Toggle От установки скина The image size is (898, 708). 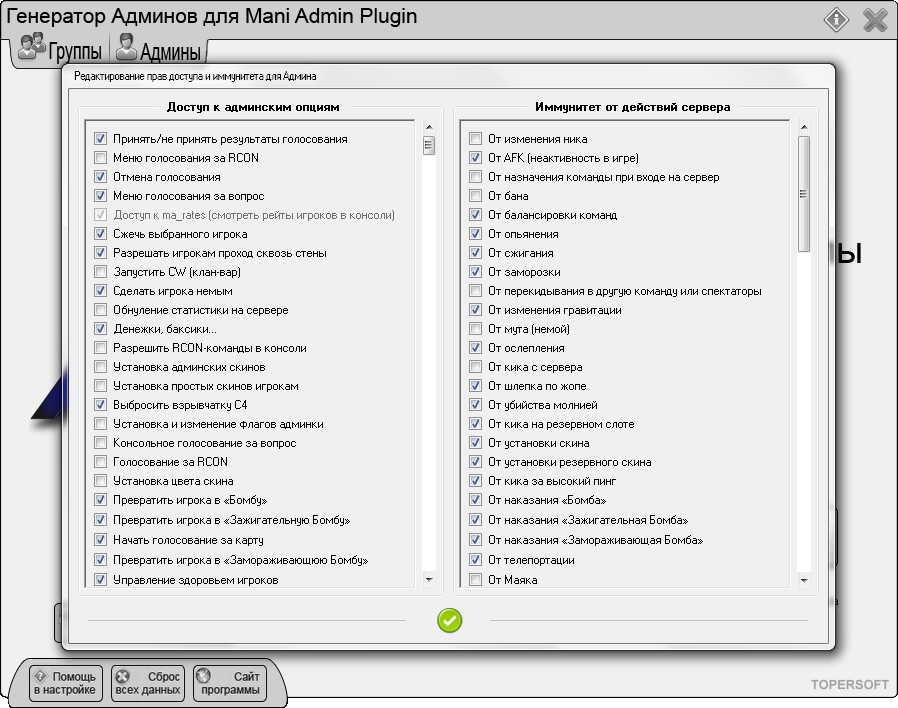[x=475, y=443]
